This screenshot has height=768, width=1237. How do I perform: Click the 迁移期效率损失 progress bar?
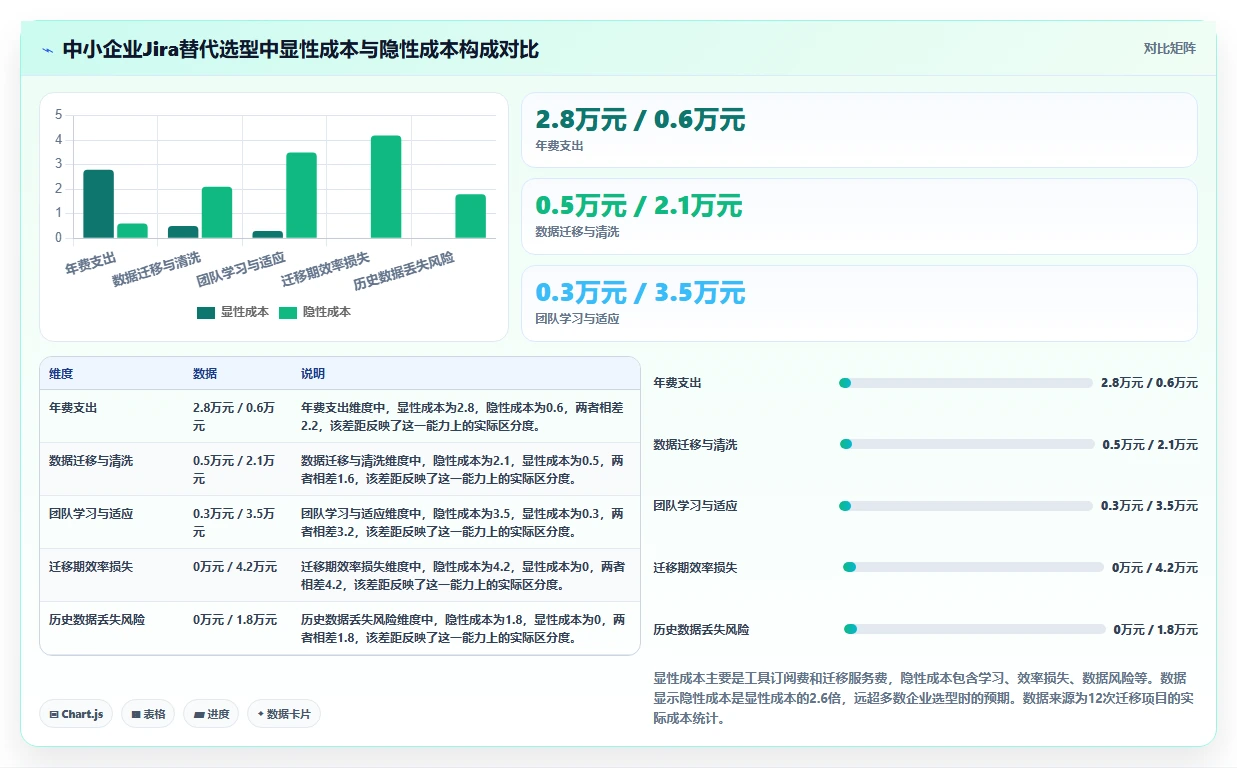[974, 567]
